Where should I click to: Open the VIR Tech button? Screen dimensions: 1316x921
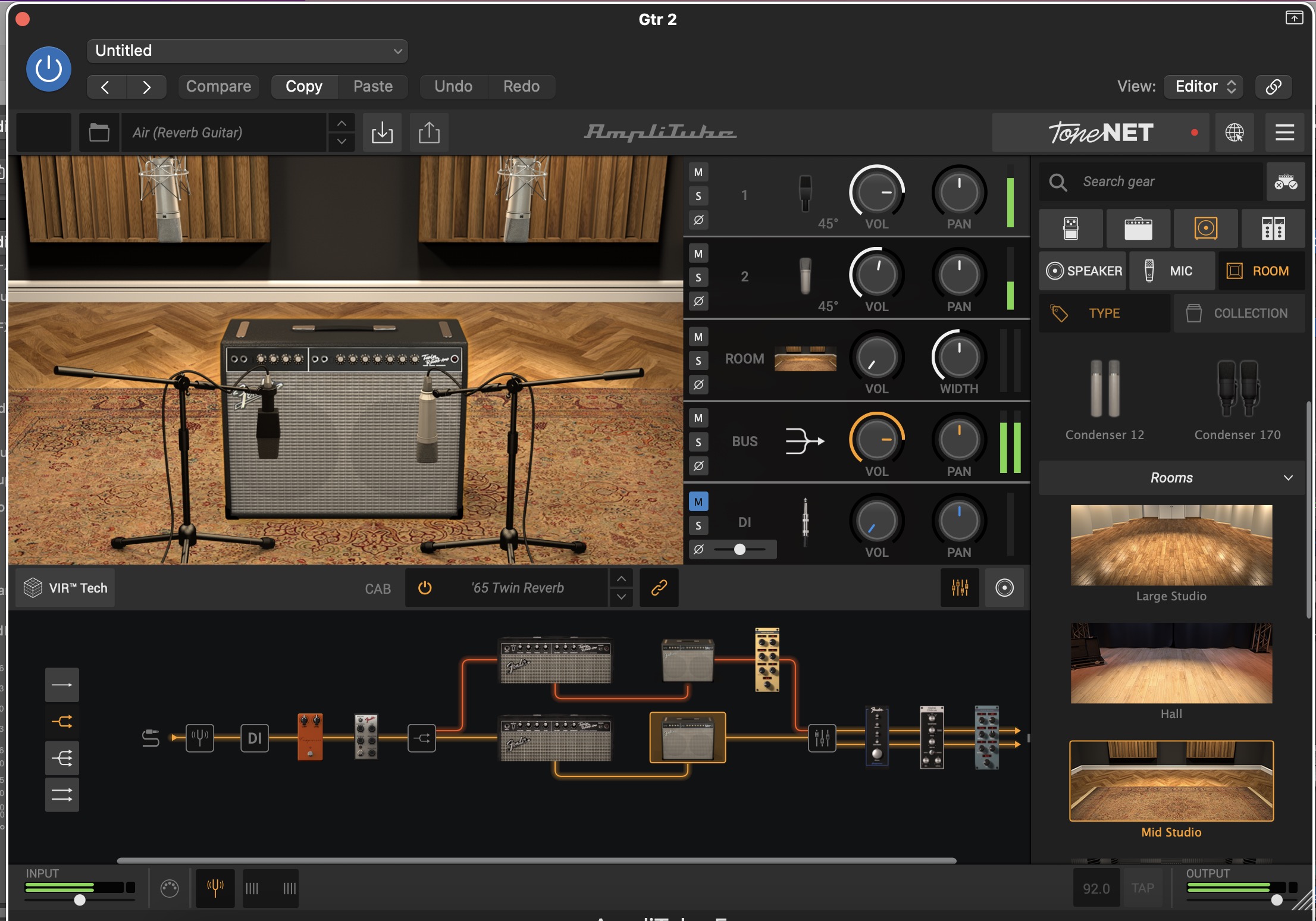65,588
